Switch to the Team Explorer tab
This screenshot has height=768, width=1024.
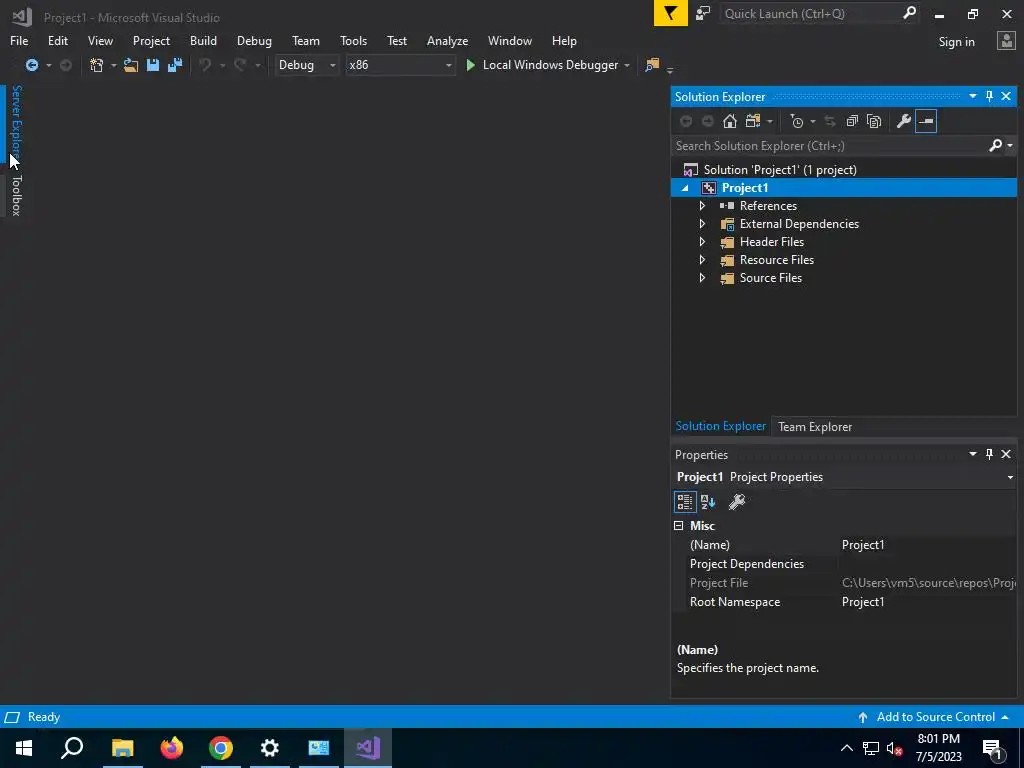coord(814,426)
